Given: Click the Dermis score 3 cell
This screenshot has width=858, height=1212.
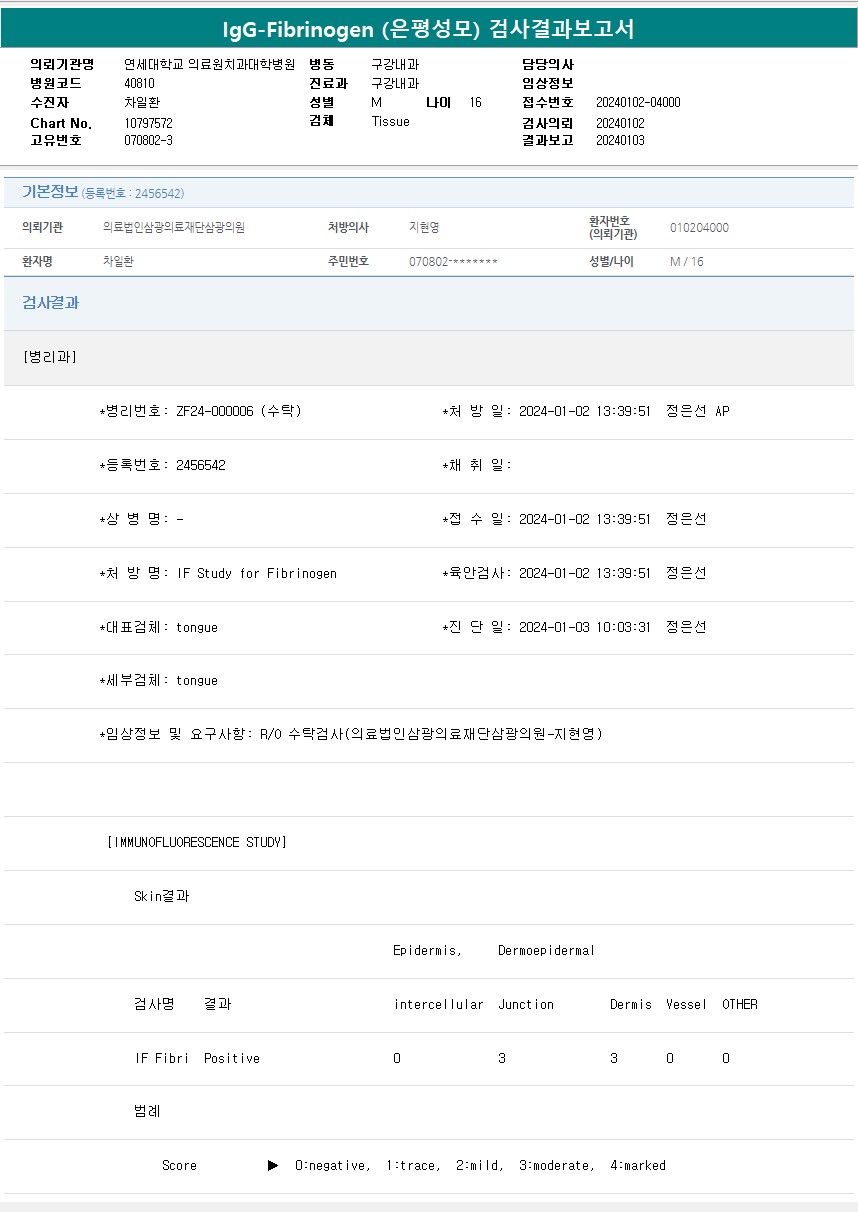Looking at the screenshot, I should (x=614, y=1058).
